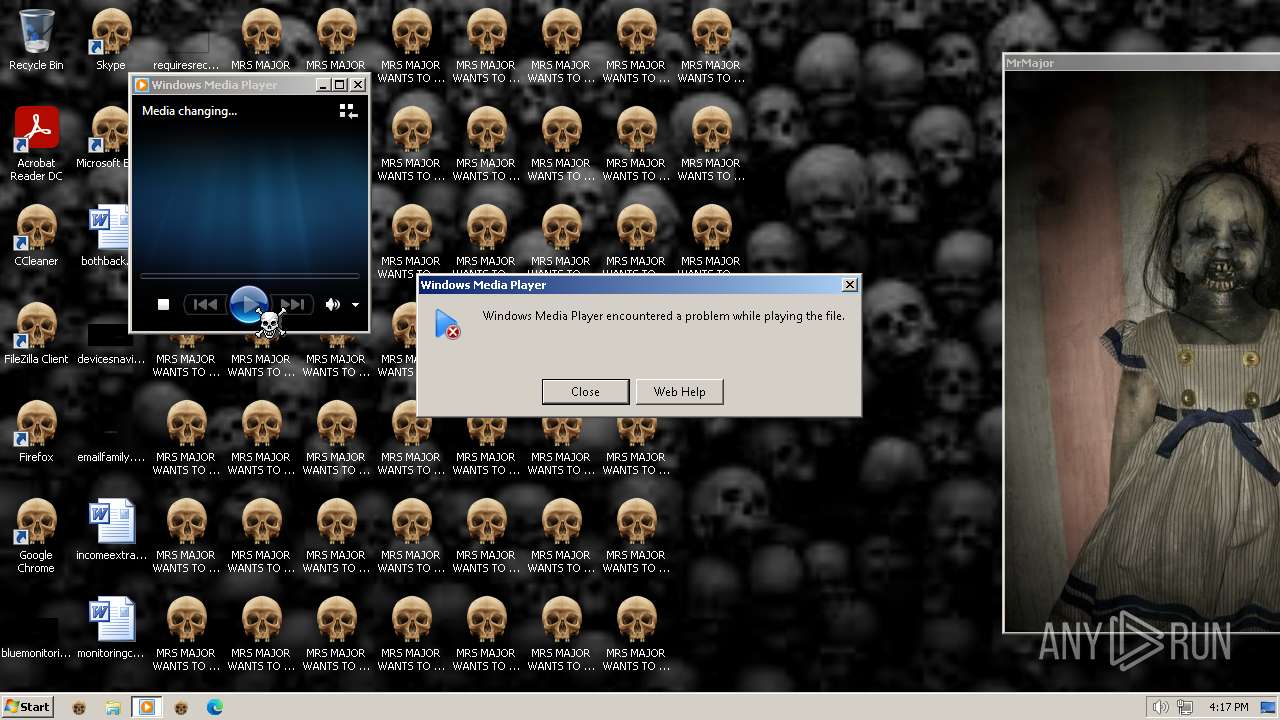Select the Firefox desktop shortcut

click(36, 432)
